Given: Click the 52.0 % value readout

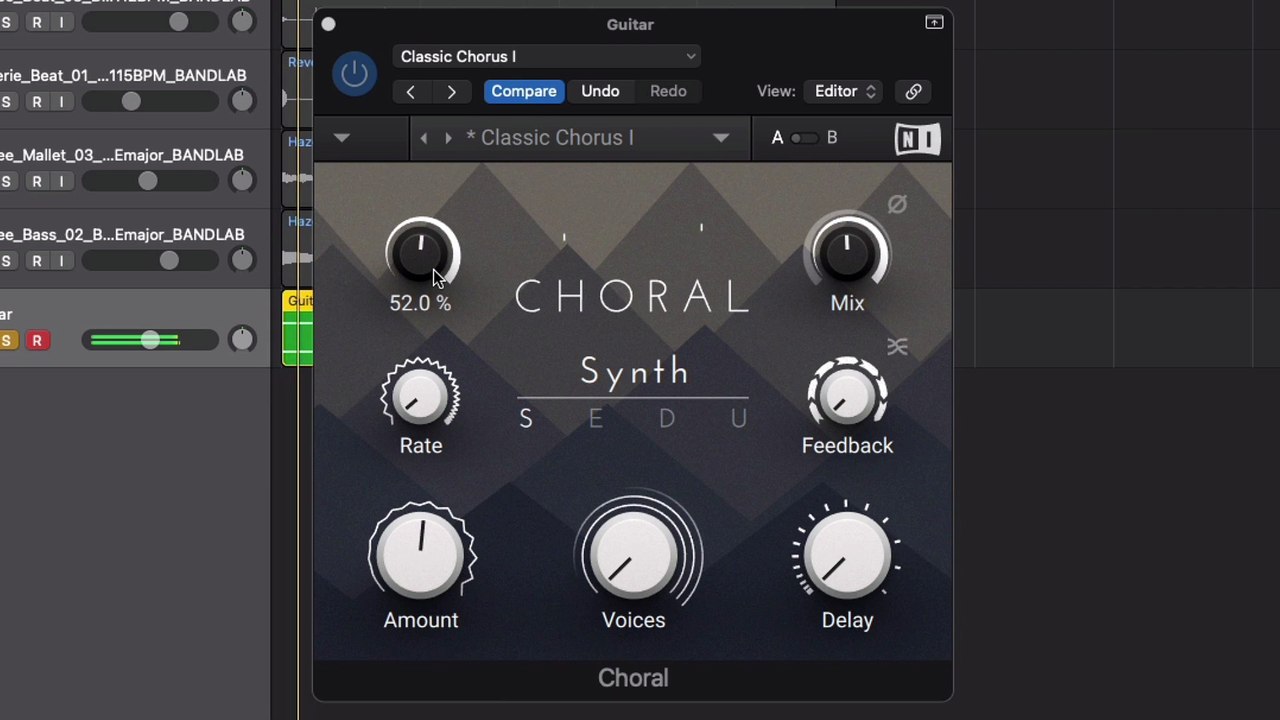Looking at the screenshot, I should pos(420,303).
